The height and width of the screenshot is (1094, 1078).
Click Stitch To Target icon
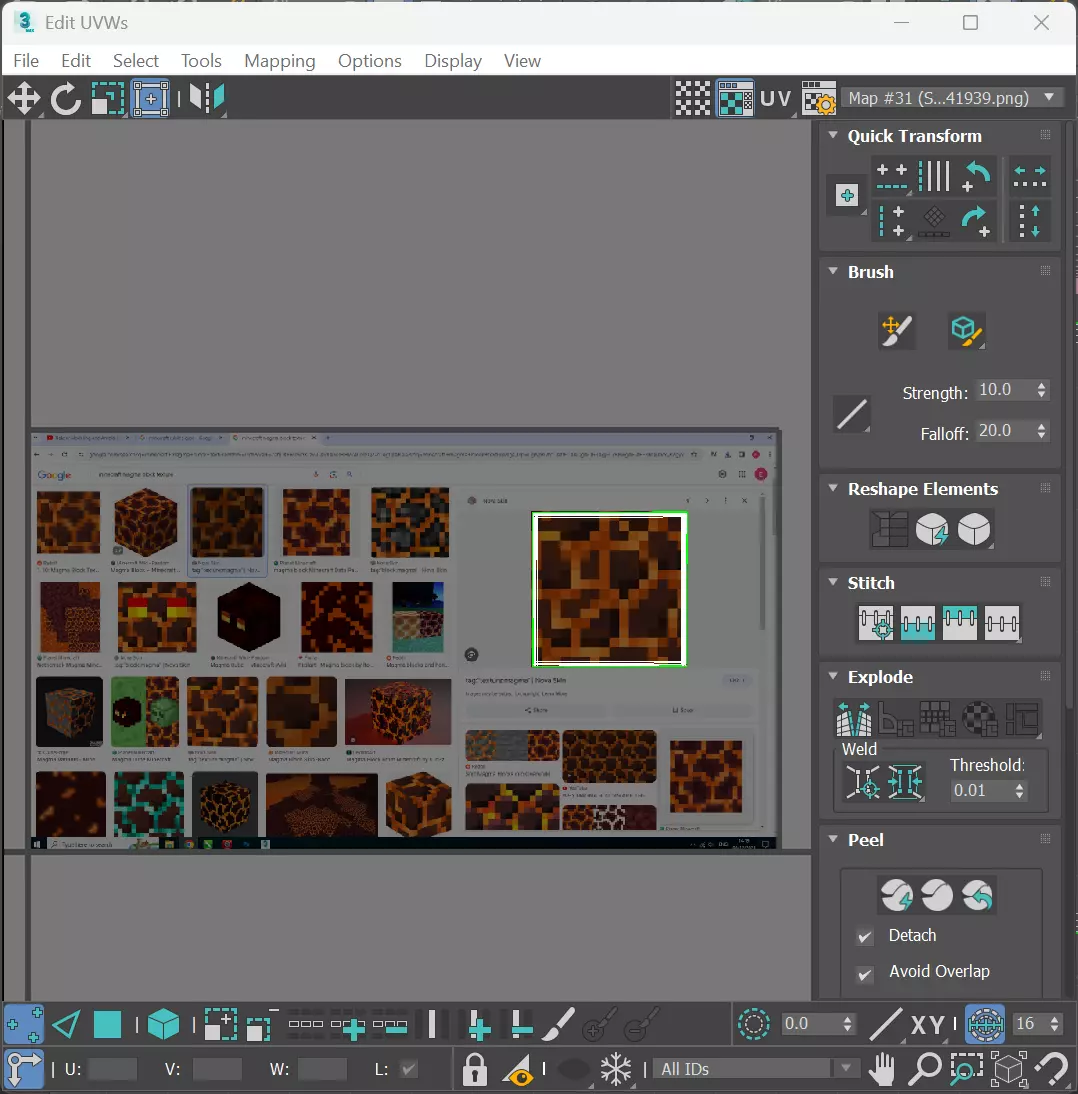875,623
